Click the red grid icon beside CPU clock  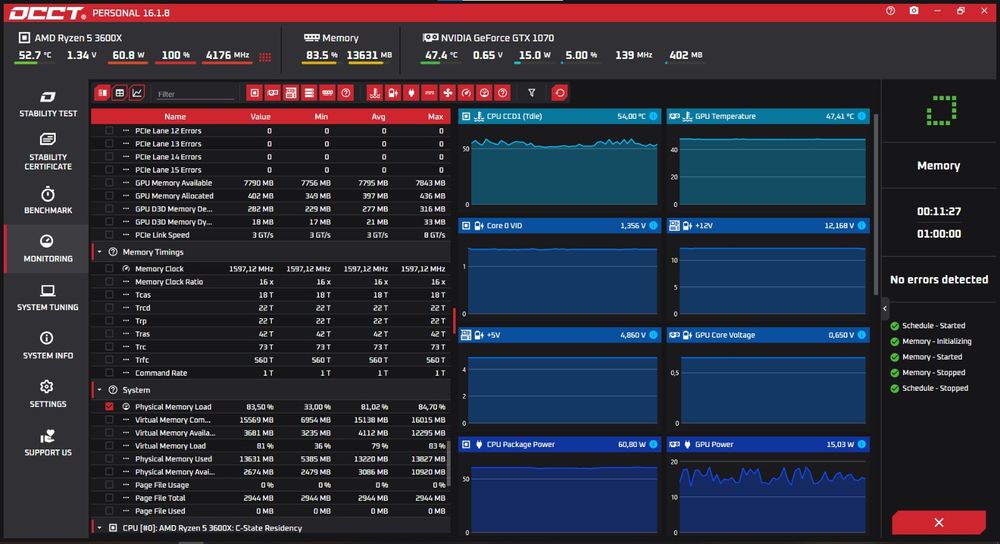coord(265,57)
